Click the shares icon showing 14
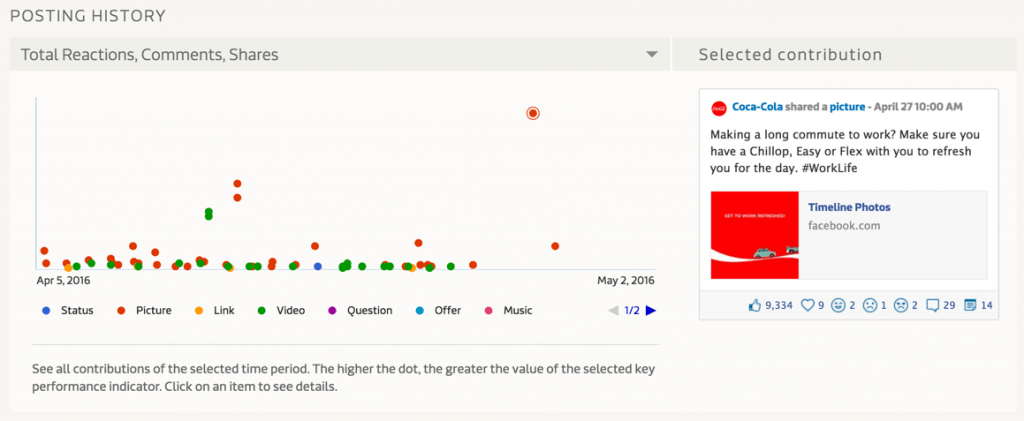The height and width of the screenshot is (421, 1024). pos(969,305)
